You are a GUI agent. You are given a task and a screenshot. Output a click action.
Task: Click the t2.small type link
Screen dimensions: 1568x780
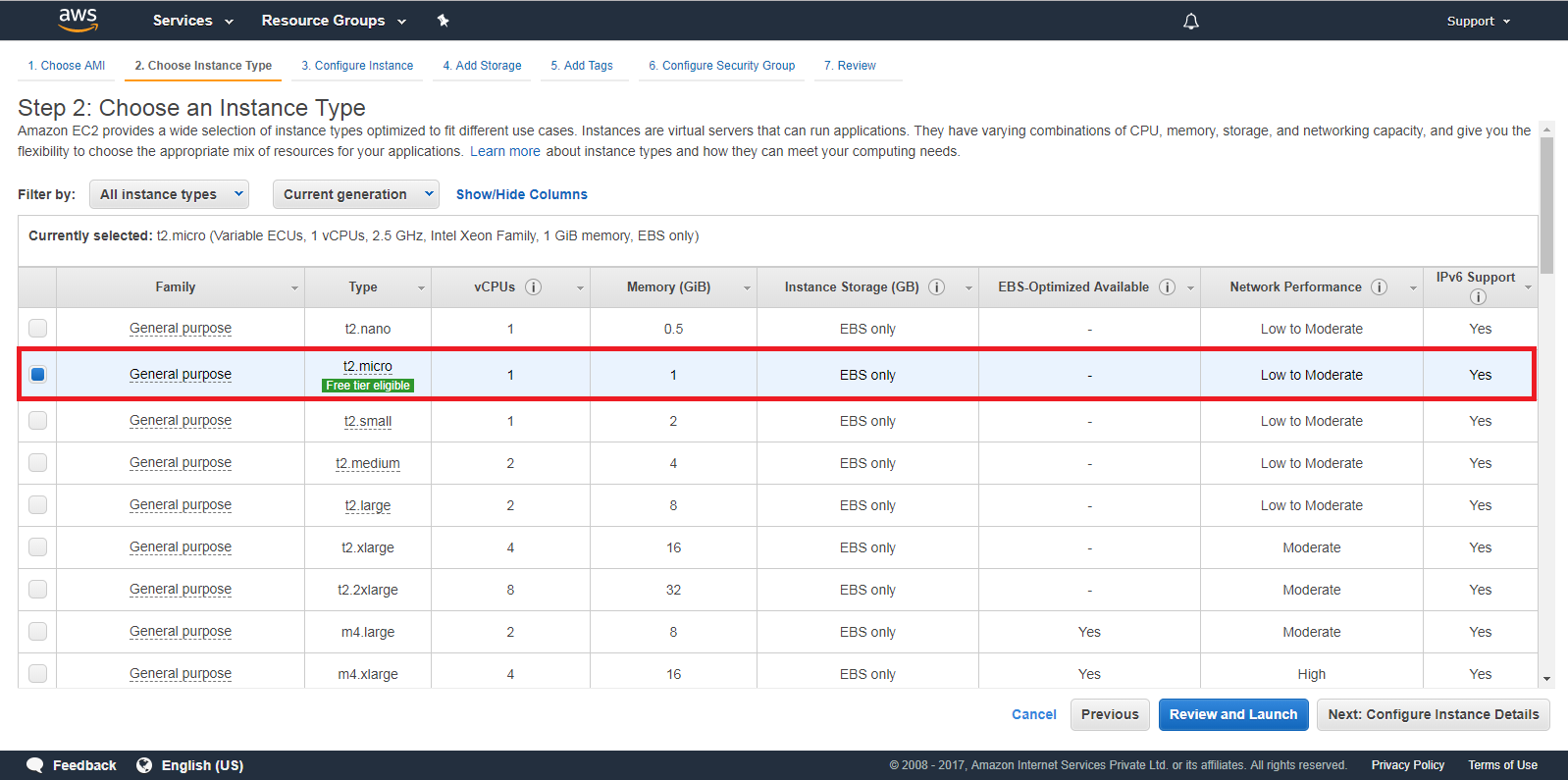368,421
